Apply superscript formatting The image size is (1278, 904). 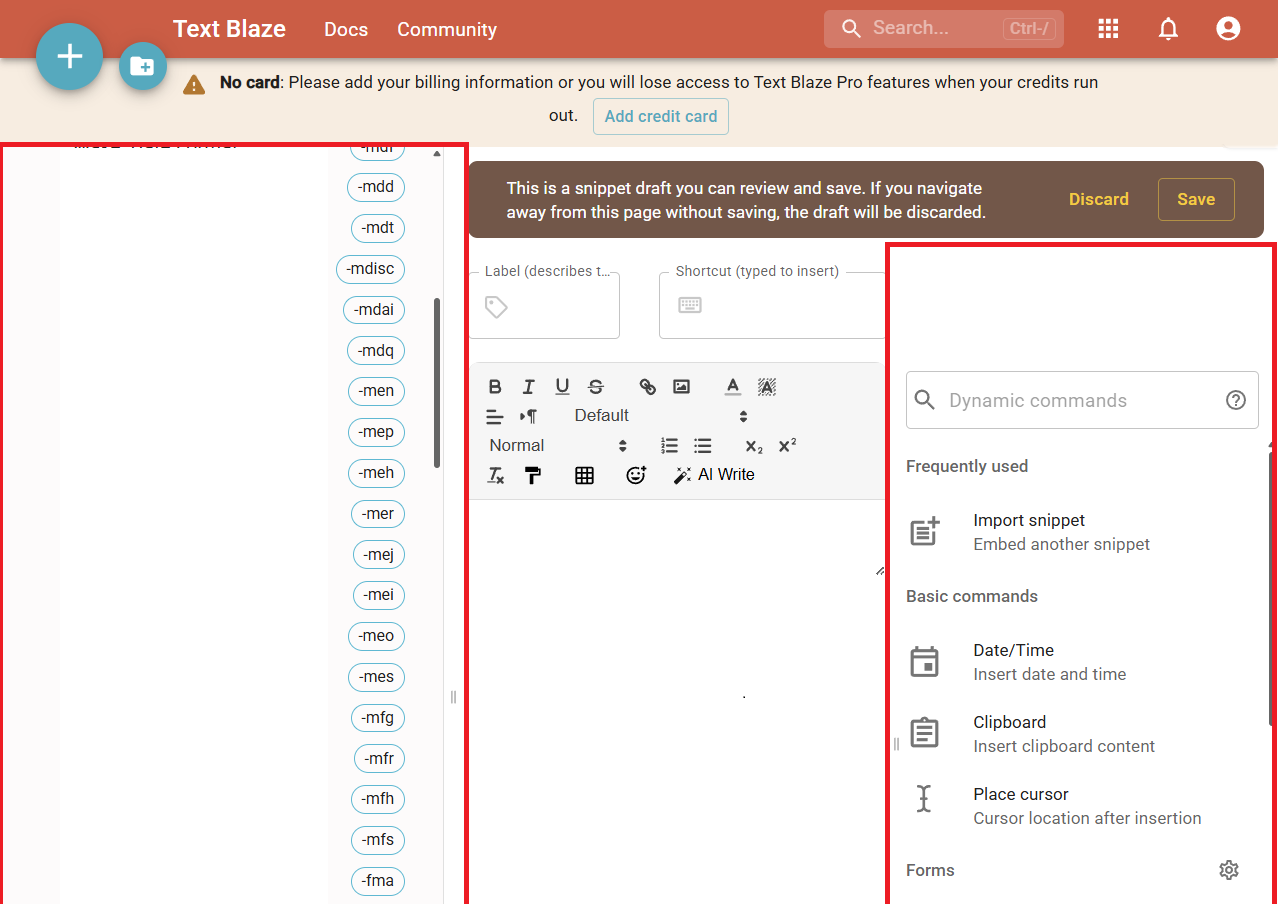pyautogui.click(x=788, y=446)
